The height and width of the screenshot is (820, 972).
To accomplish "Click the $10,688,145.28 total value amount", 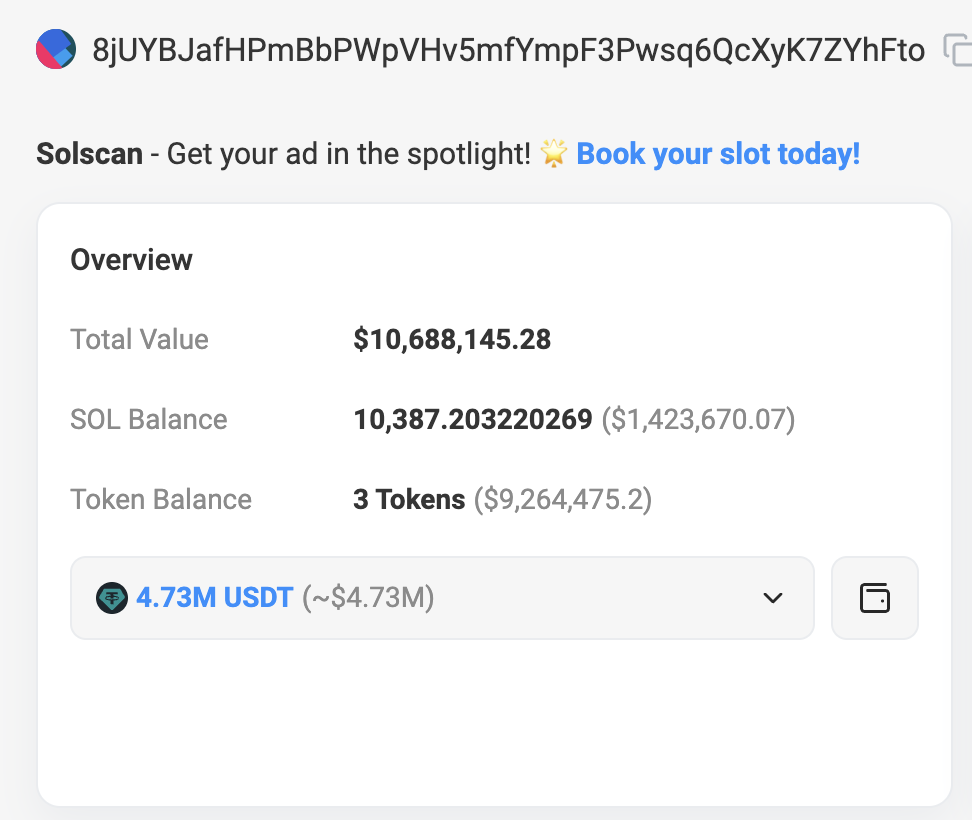I will (x=452, y=339).
